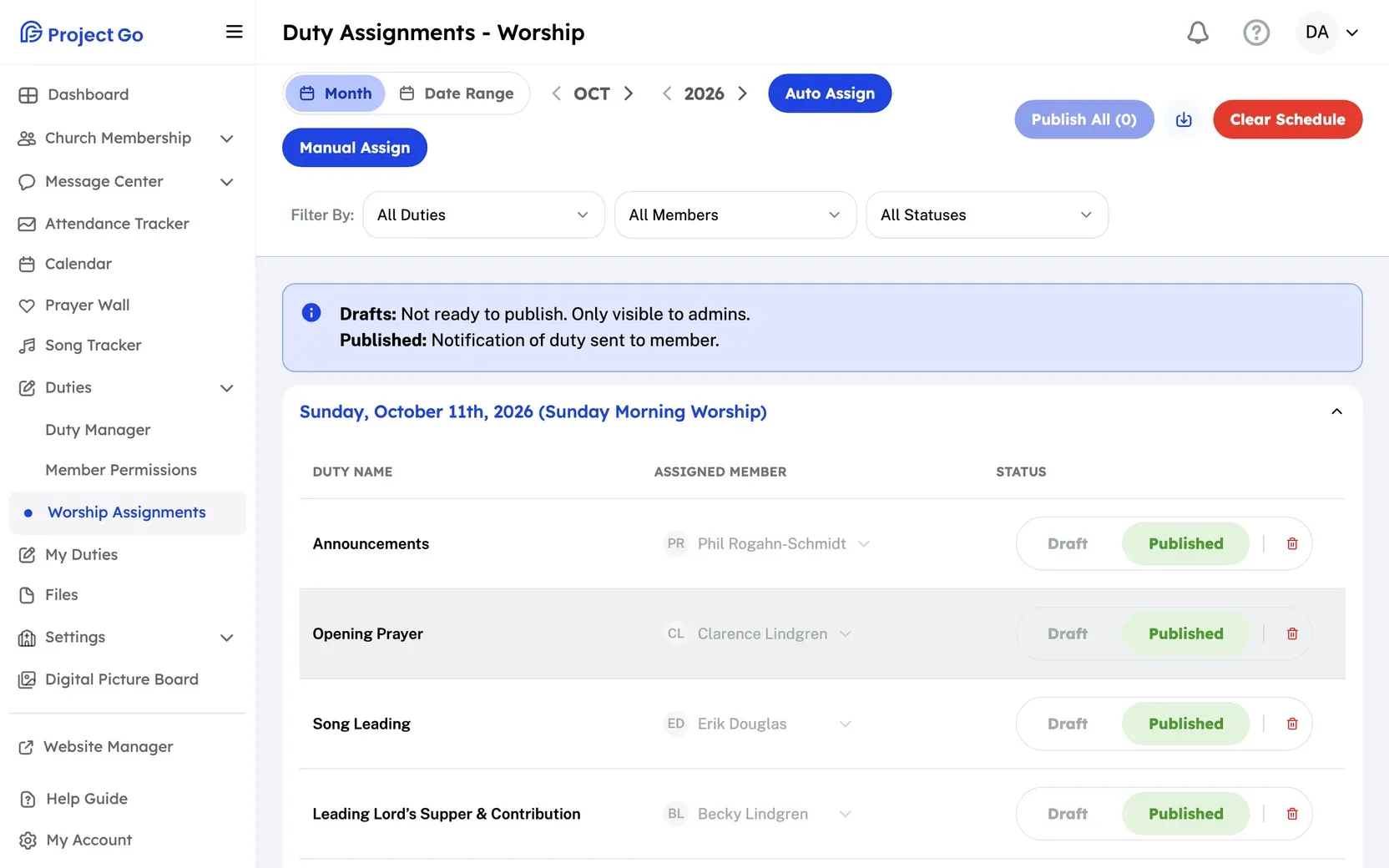Click the Publish All (0) button
The width and height of the screenshot is (1389, 868).
1084,119
